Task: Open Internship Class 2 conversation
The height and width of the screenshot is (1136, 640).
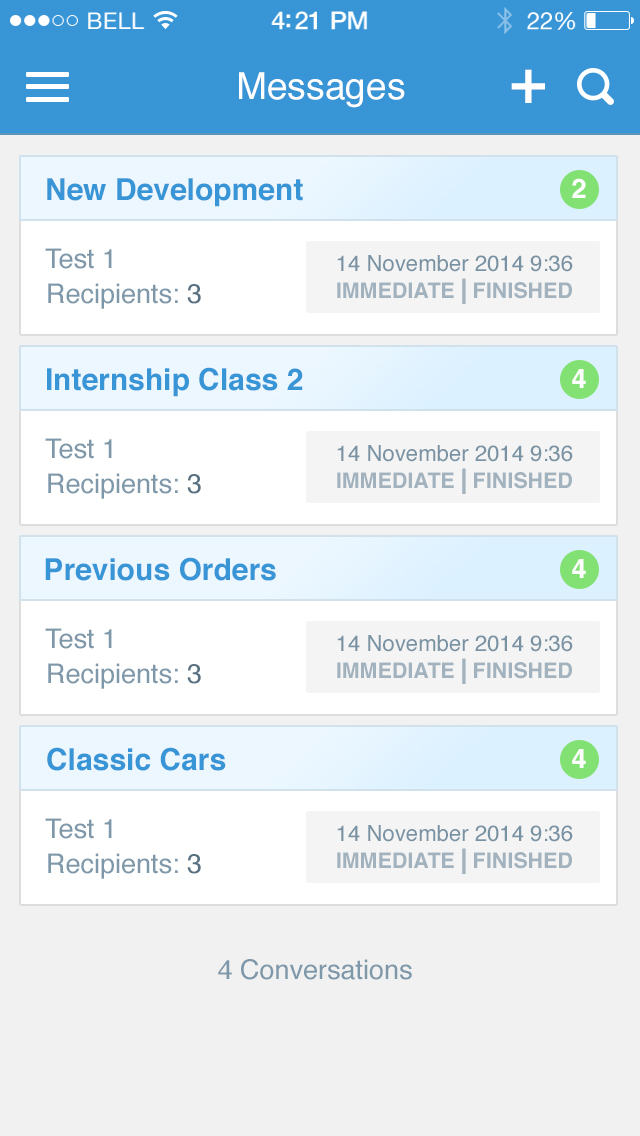Action: (174, 380)
